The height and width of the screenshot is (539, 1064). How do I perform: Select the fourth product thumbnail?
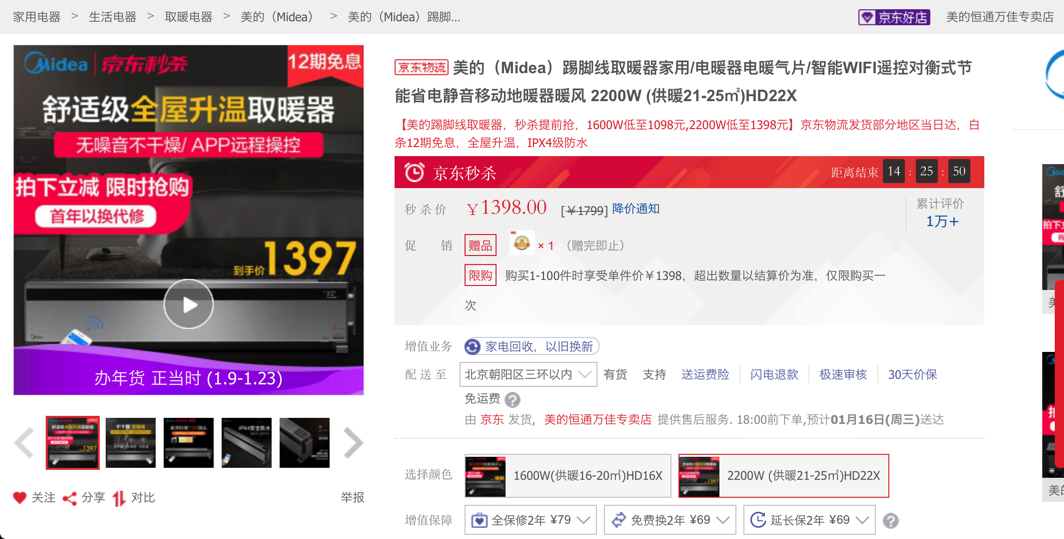pos(246,443)
